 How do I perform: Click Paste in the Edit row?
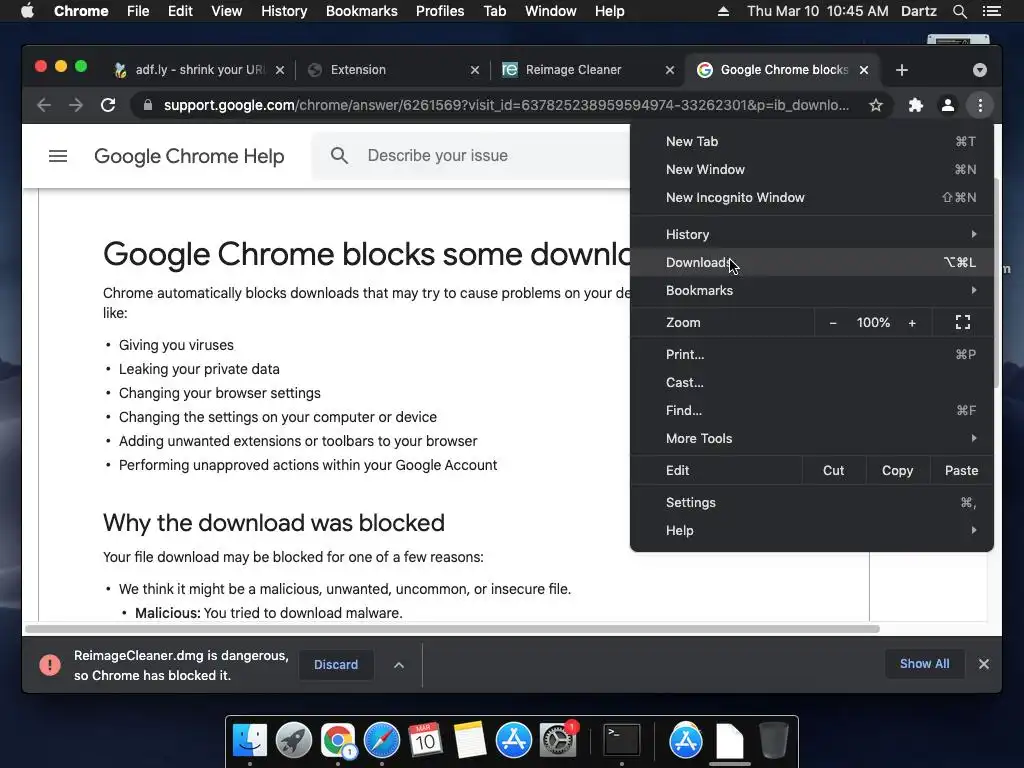coord(961,471)
